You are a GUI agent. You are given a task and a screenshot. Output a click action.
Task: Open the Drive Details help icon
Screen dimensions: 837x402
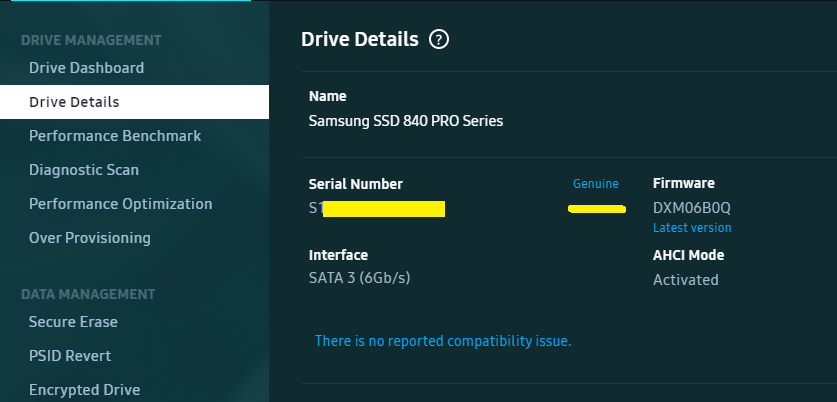[439, 40]
